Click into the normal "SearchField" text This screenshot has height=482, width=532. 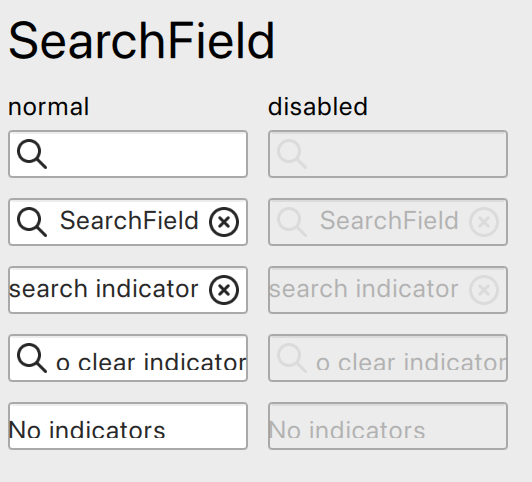tap(129, 221)
